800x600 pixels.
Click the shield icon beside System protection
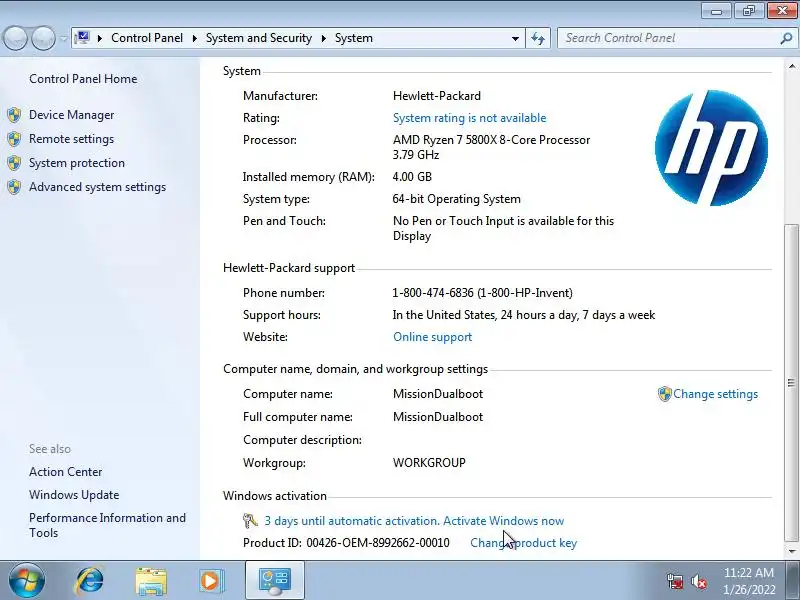[14, 163]
